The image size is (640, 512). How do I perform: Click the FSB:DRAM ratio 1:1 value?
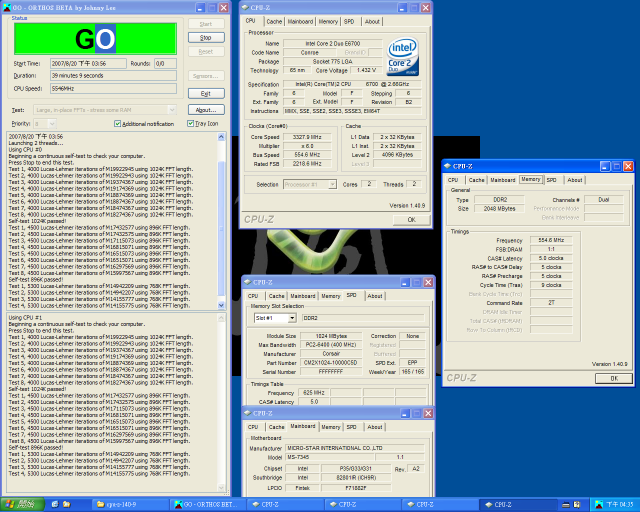click(x=551, y=249)
